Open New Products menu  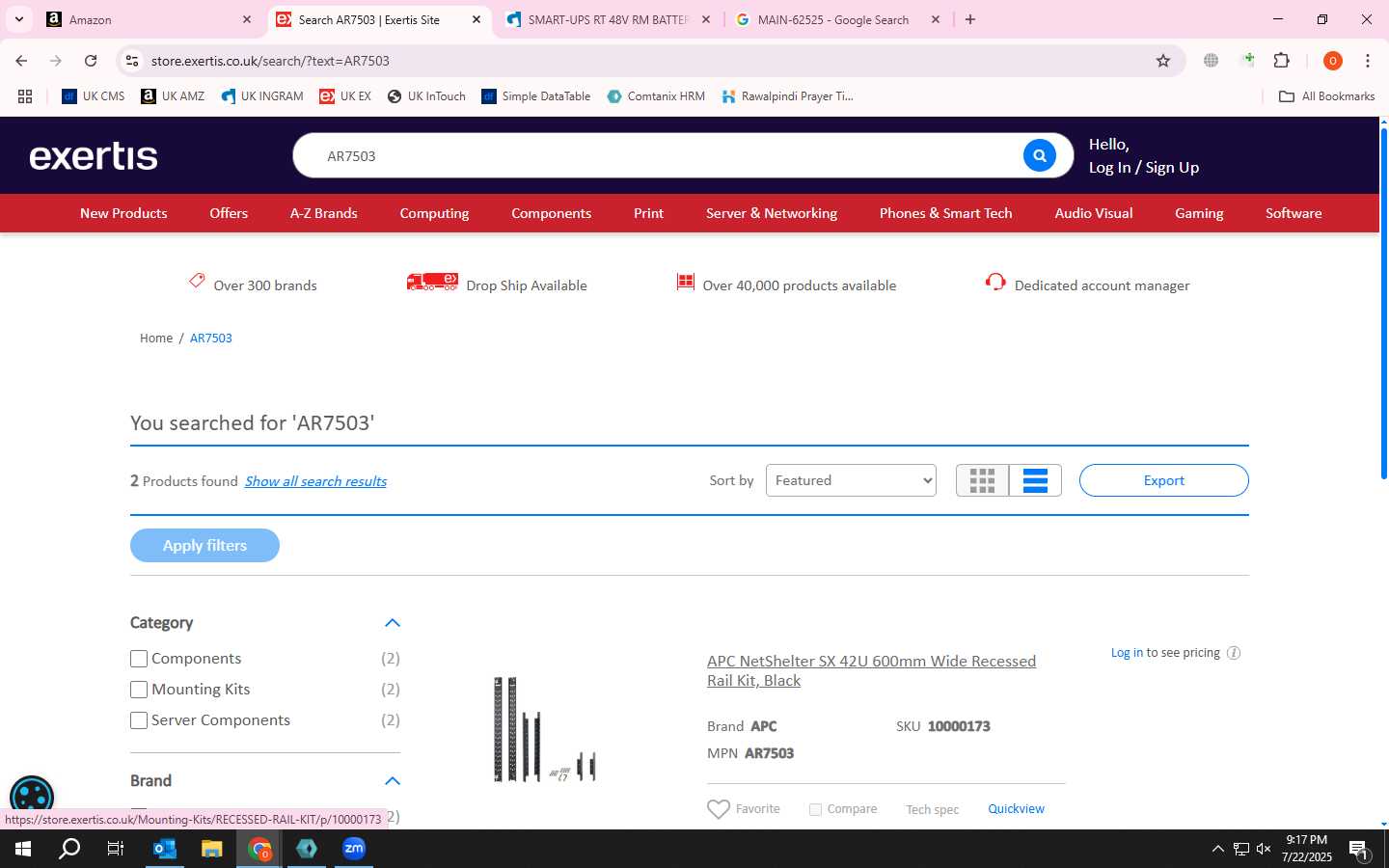coord(123,213)
